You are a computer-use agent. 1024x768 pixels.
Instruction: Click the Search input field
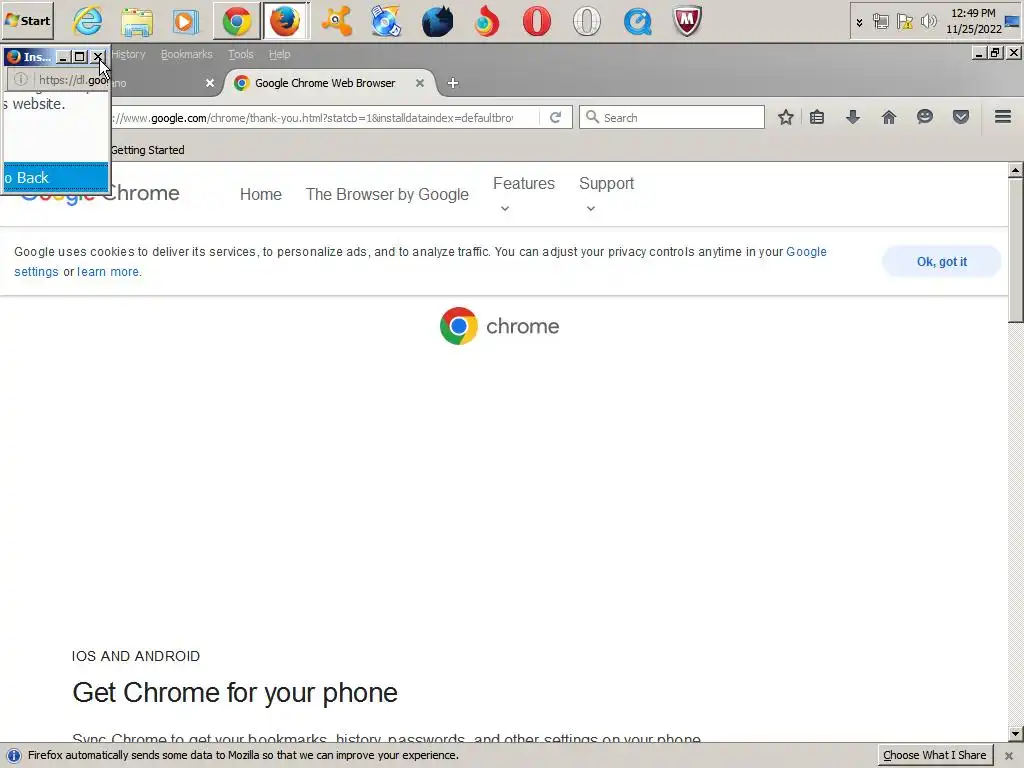tap(672, 118)
